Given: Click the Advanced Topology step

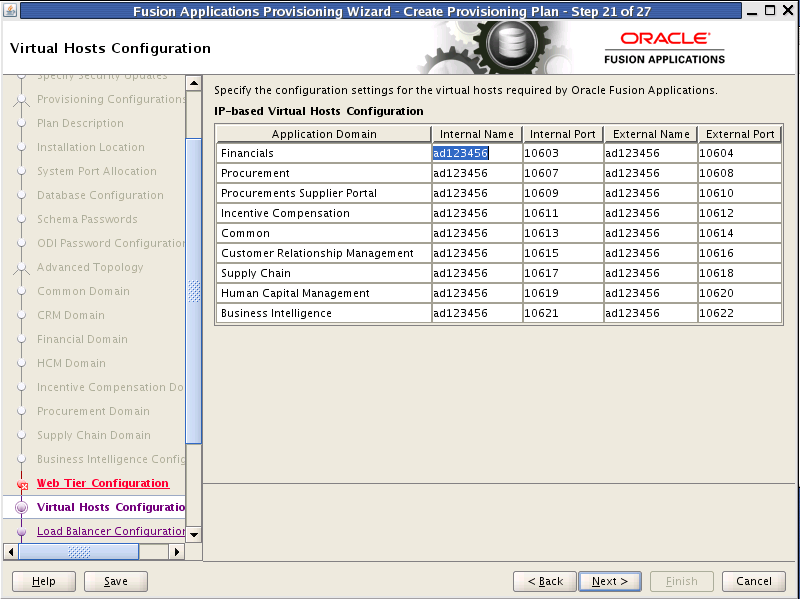Looking at the screenshot, I should pos(90,267).
